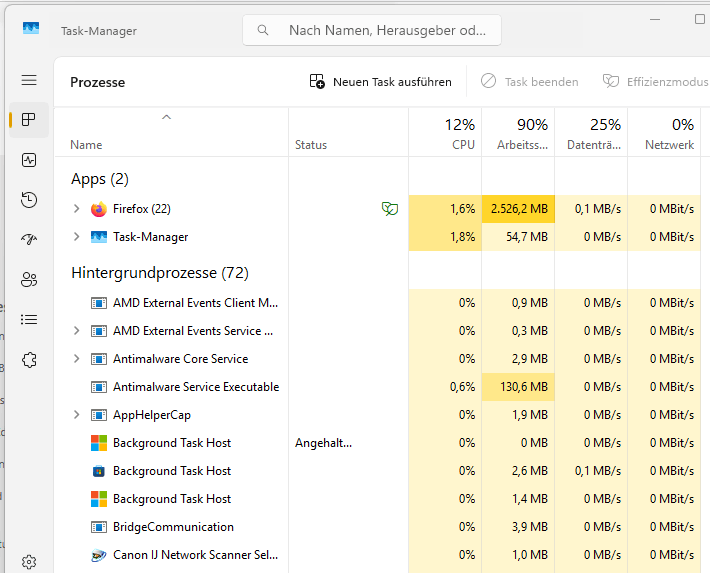Open the Details list sidebar icon
Screen dimensions: 710x573
29,320
